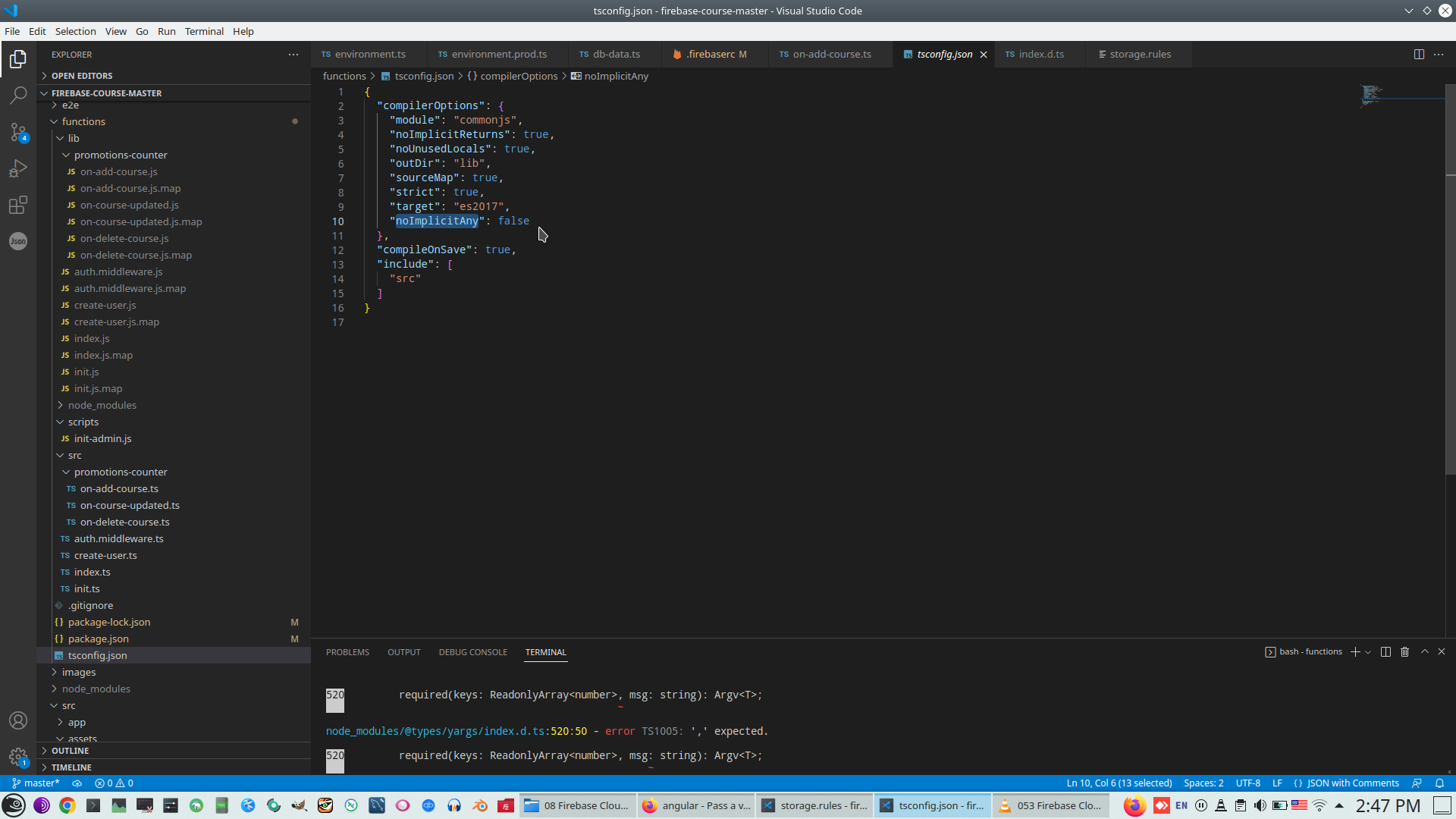Click Split Editor Right icon
Image resolution: width=1456 pixels, height=819 pixels.
point(1419,55)
